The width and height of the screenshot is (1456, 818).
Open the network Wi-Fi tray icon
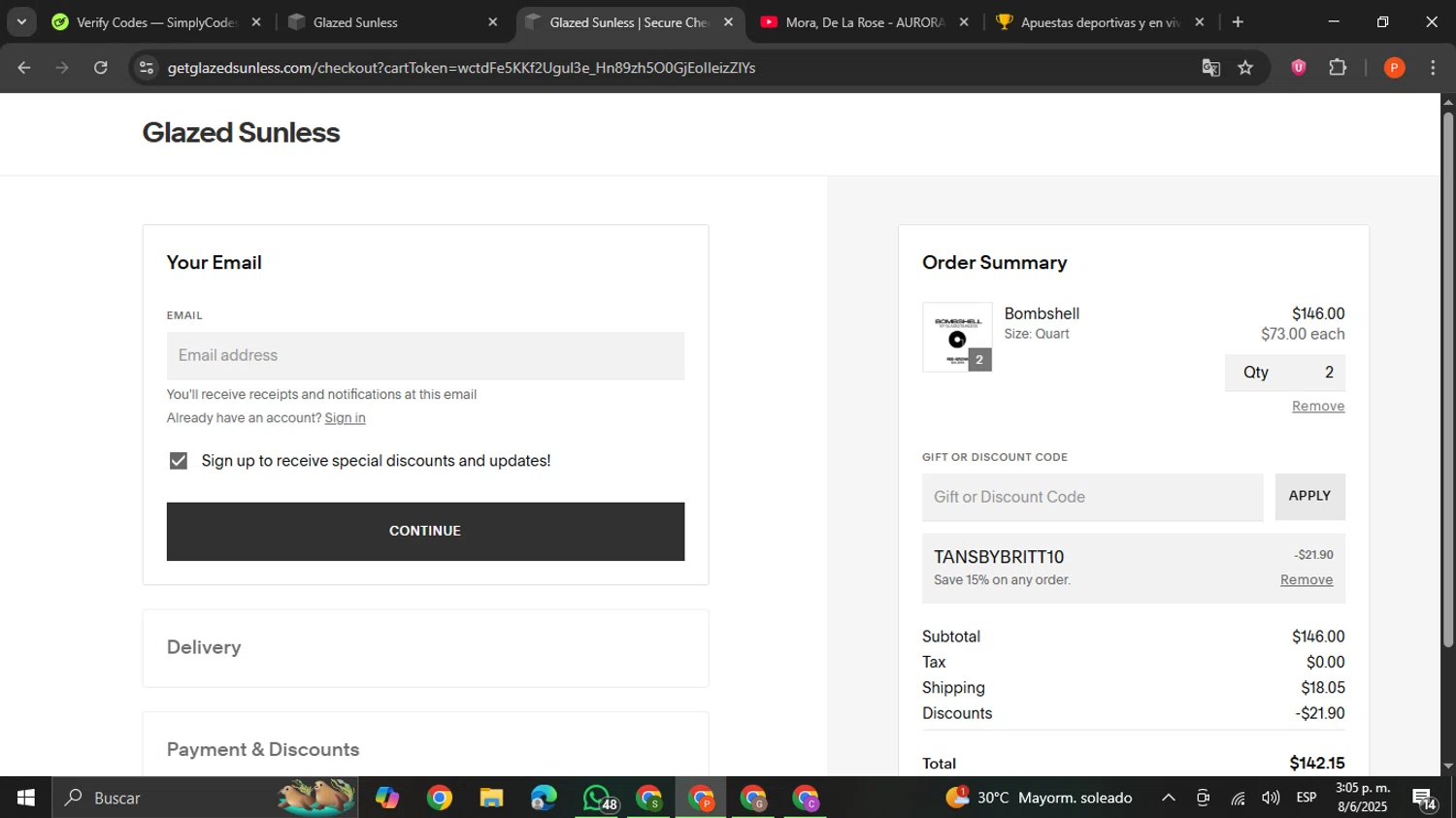(1238, 798)
